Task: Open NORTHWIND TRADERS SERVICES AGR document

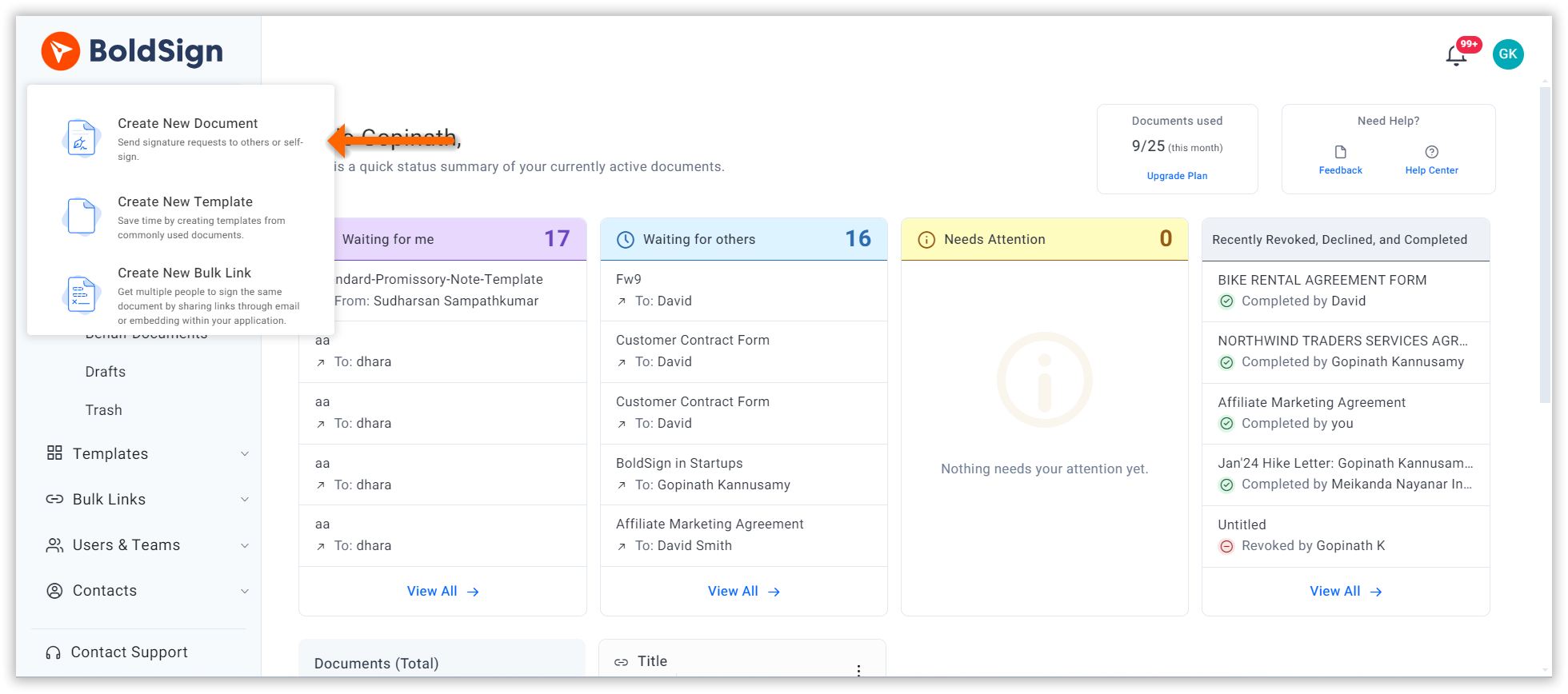Action: 1346,352
